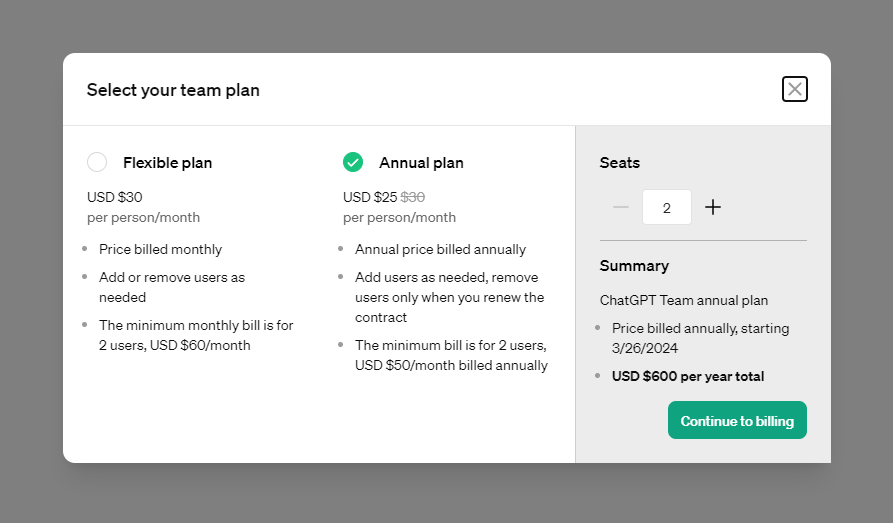Click the green Annual plan checkmark
Screen dimensions: 893x523
click(x=353, y=162)
